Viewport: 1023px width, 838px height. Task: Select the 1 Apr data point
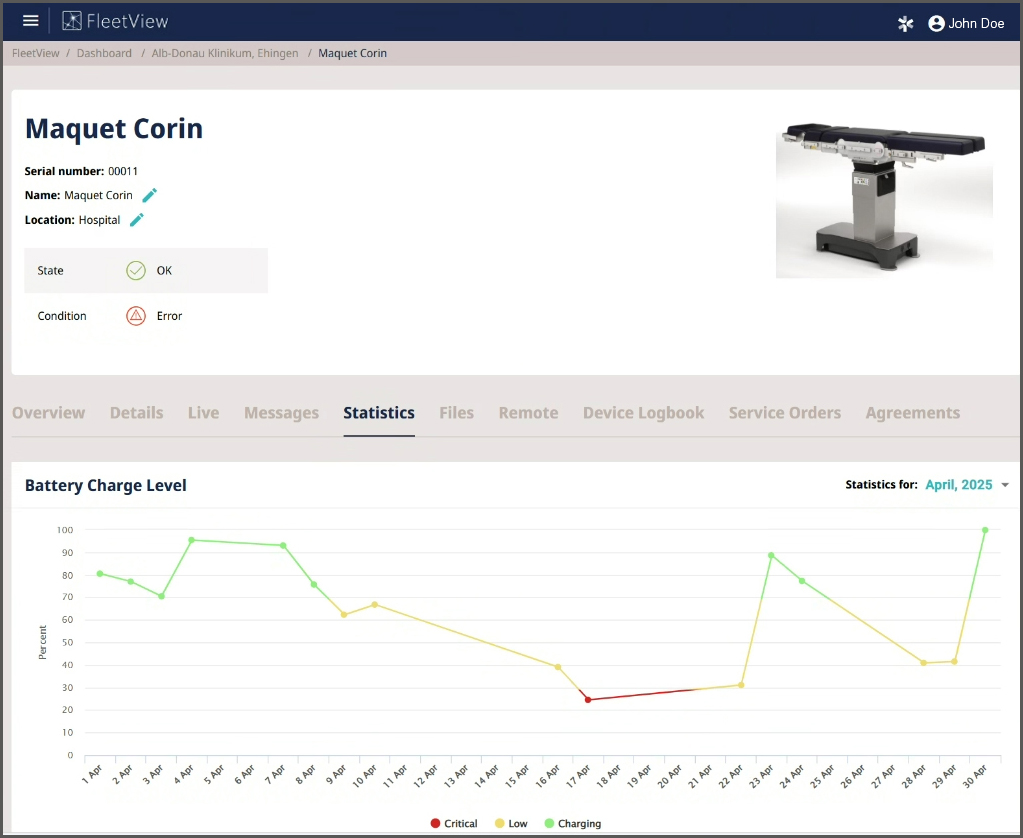pos(100,574)
